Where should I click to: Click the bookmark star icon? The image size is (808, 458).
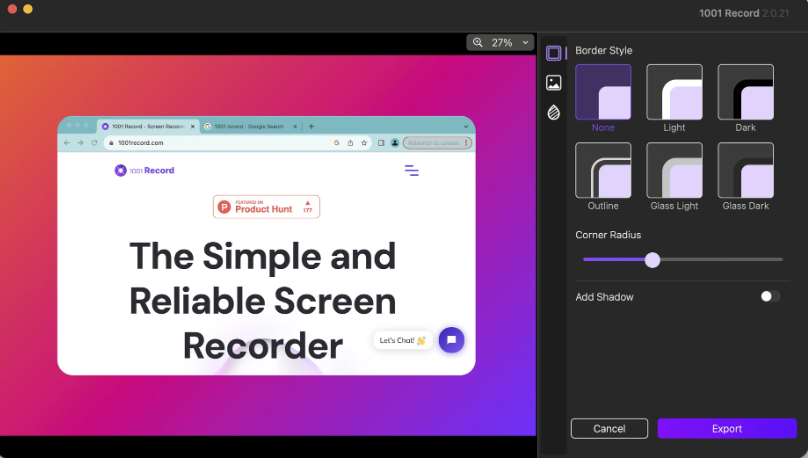point(364,143)
